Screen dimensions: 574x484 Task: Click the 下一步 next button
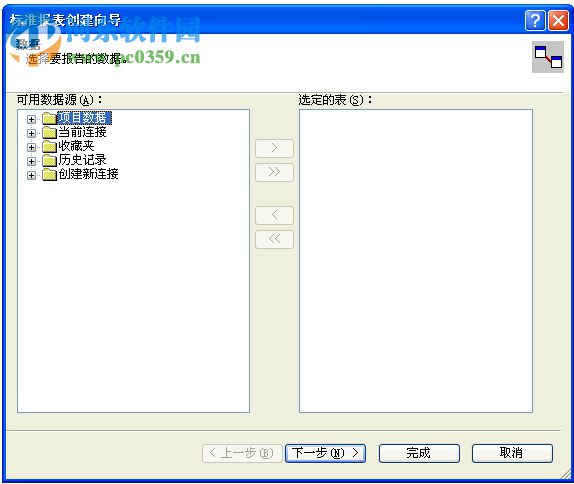[325, 453]
